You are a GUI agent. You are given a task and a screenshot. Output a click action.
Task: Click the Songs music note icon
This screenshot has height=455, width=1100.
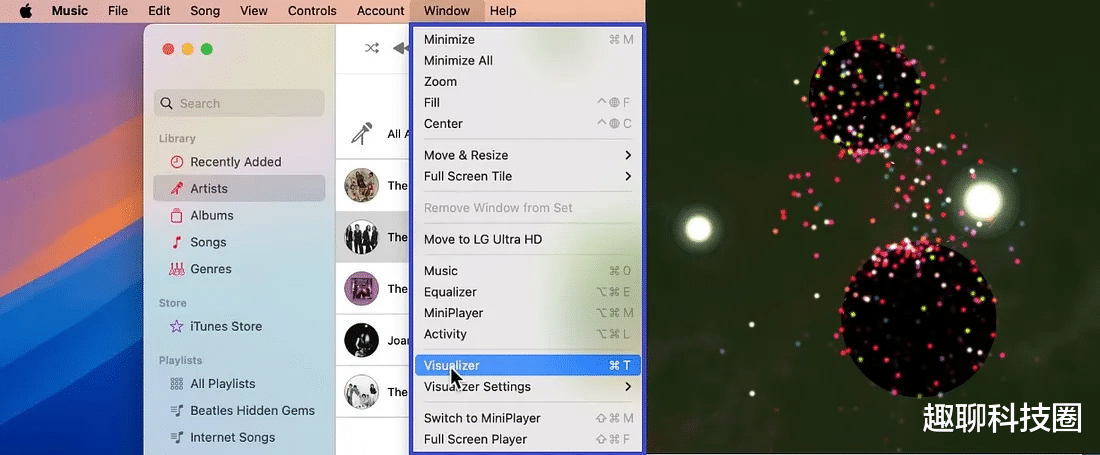[x=177, y=242]
